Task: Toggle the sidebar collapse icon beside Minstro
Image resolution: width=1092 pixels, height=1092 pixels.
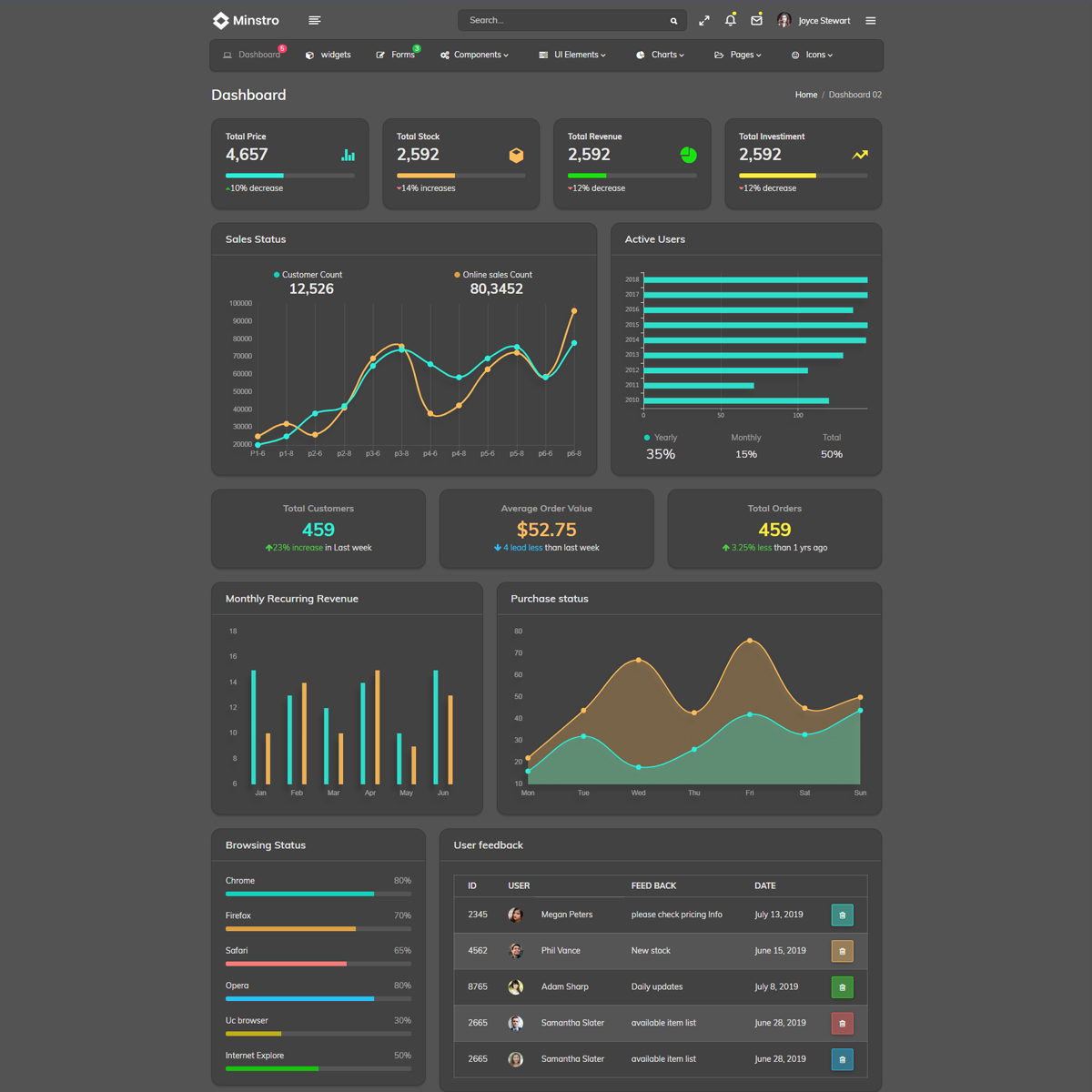Action: point(314,20)
